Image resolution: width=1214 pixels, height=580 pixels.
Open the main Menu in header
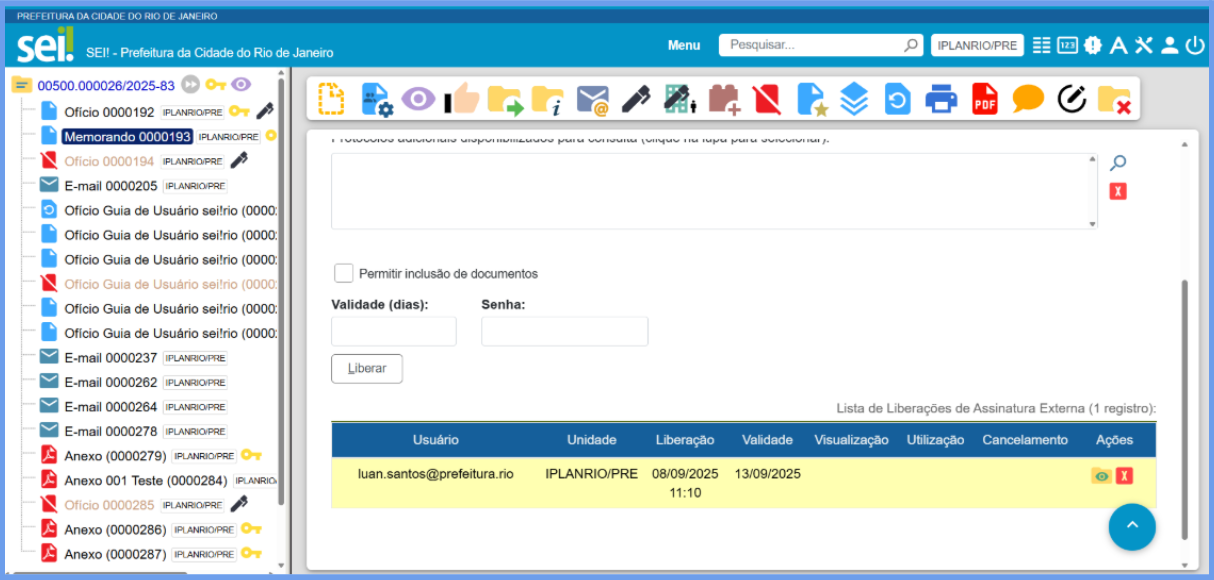[x=684, y=45]
